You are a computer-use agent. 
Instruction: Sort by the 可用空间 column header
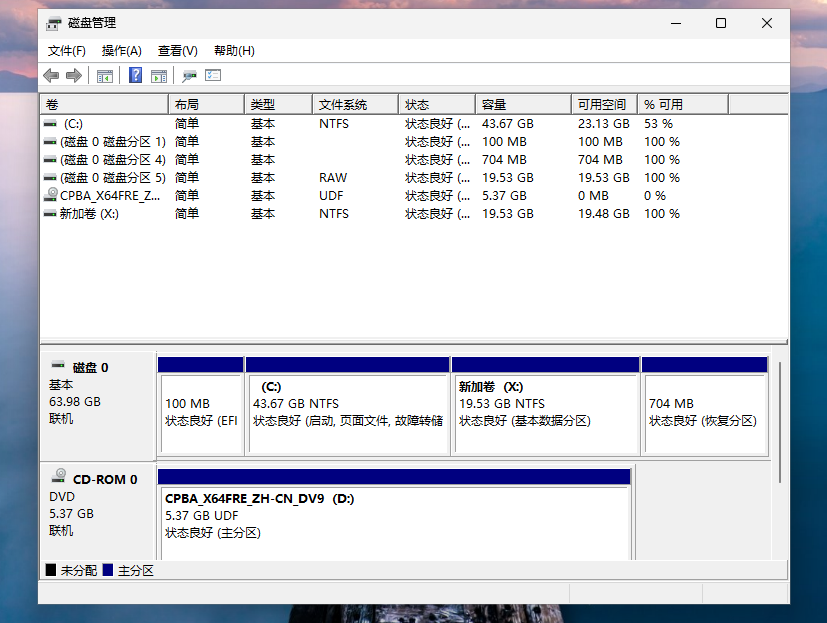point(605,104)
